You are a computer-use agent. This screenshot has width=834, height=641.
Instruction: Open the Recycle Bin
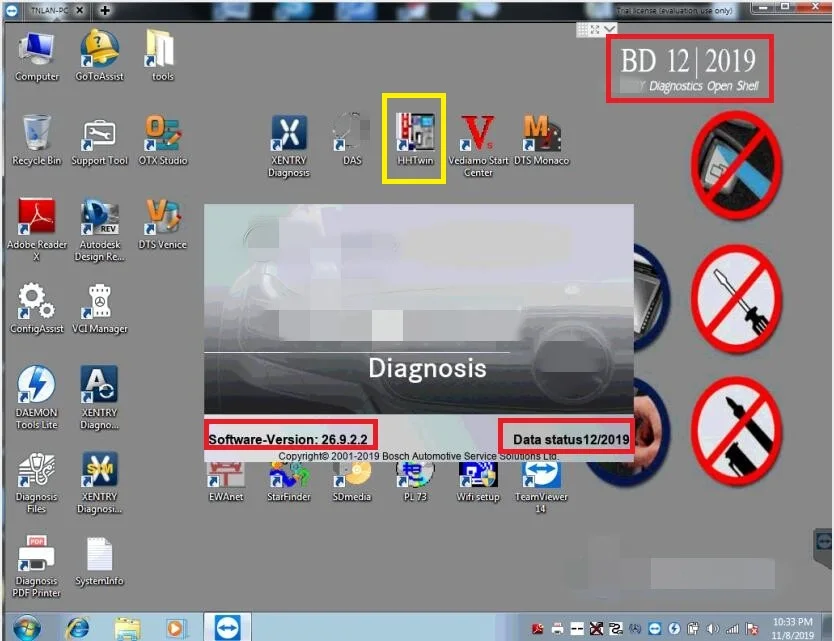(x=36, y=140)
